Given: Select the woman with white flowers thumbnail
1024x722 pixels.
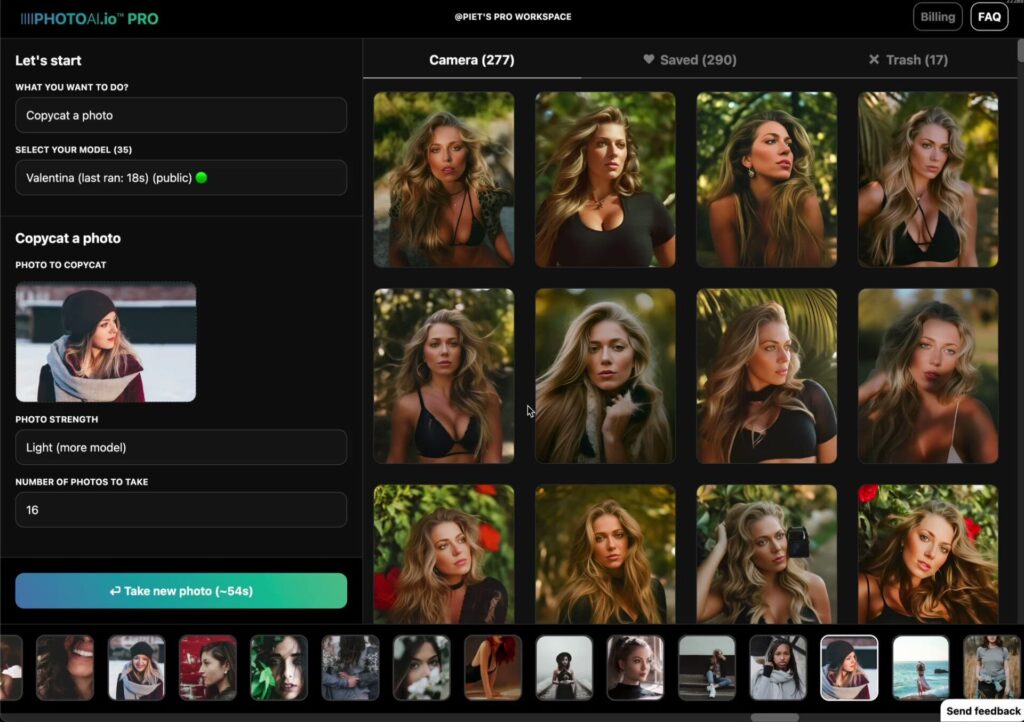Looking at the screenshot, I should [x=422, y=667].
